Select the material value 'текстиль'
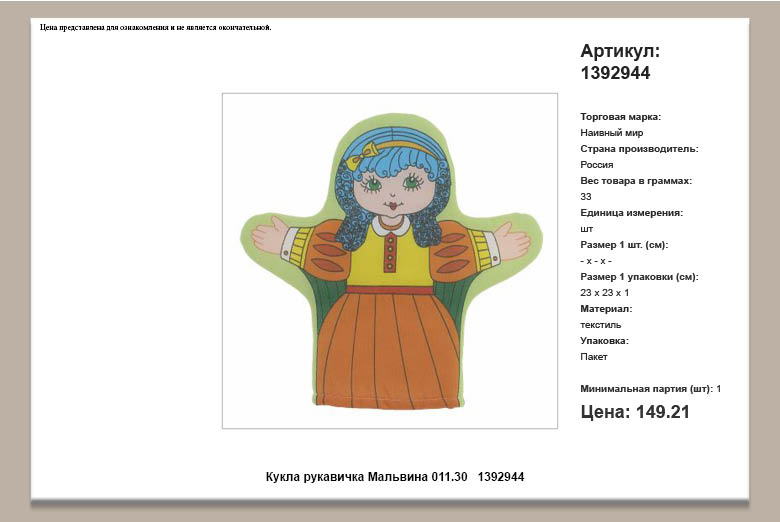Screen dimensions: 780x522 600,325
